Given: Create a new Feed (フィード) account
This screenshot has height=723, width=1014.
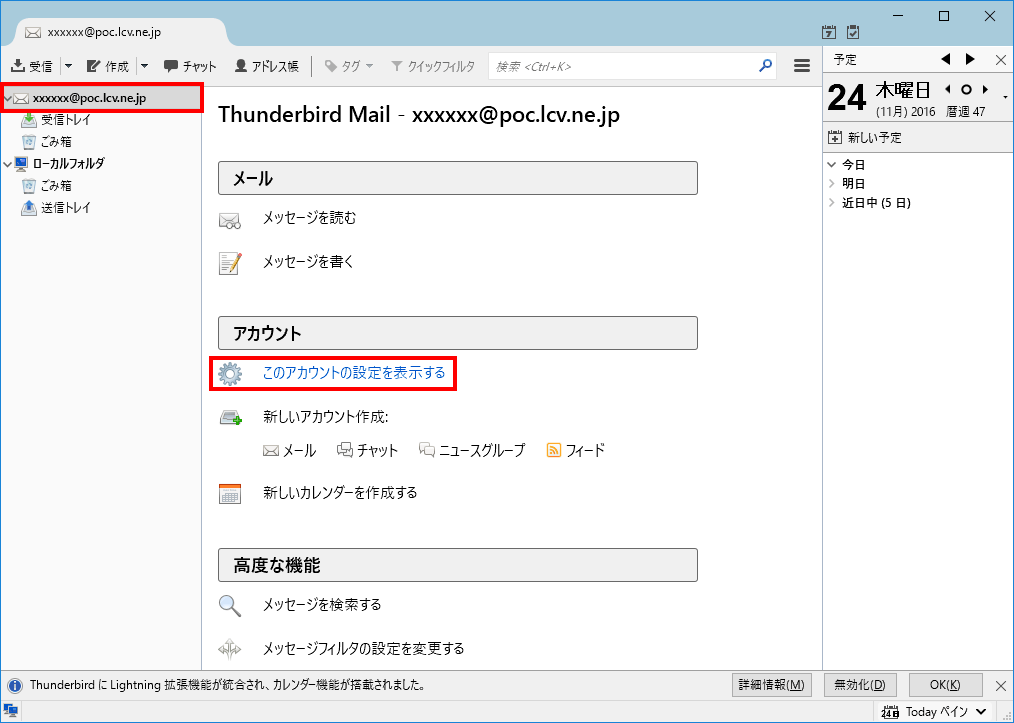Looking at the screenshot, I should (576, 451).
